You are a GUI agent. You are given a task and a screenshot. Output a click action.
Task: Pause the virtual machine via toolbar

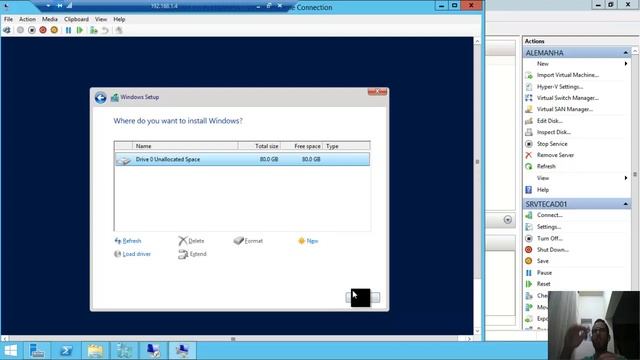[68, 30]
